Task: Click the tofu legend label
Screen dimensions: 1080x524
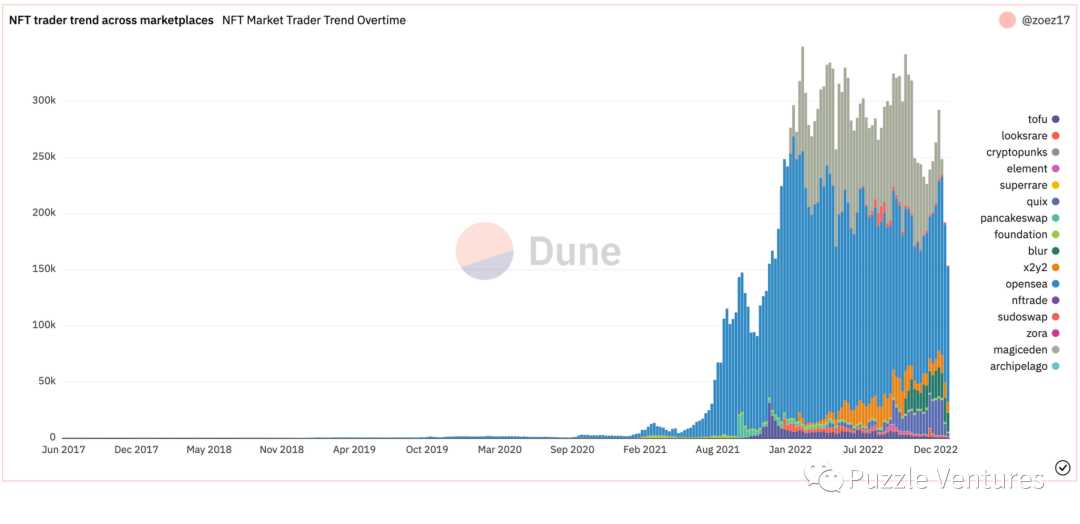Action: click(1037, 120)
